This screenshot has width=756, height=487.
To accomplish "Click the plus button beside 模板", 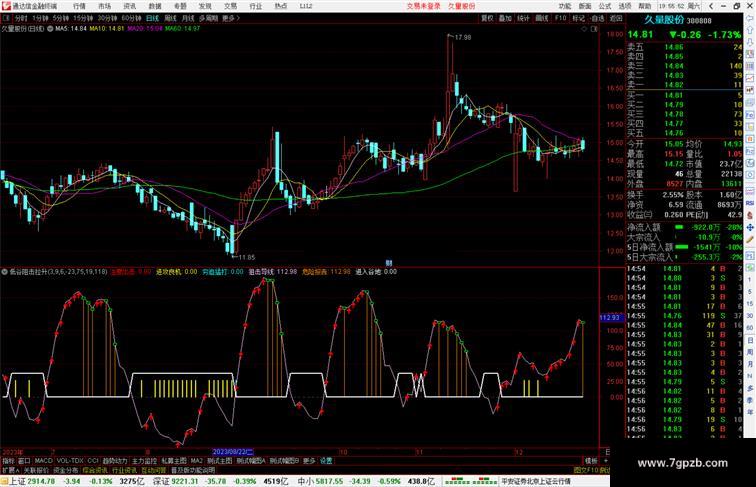I will [606, 461].
